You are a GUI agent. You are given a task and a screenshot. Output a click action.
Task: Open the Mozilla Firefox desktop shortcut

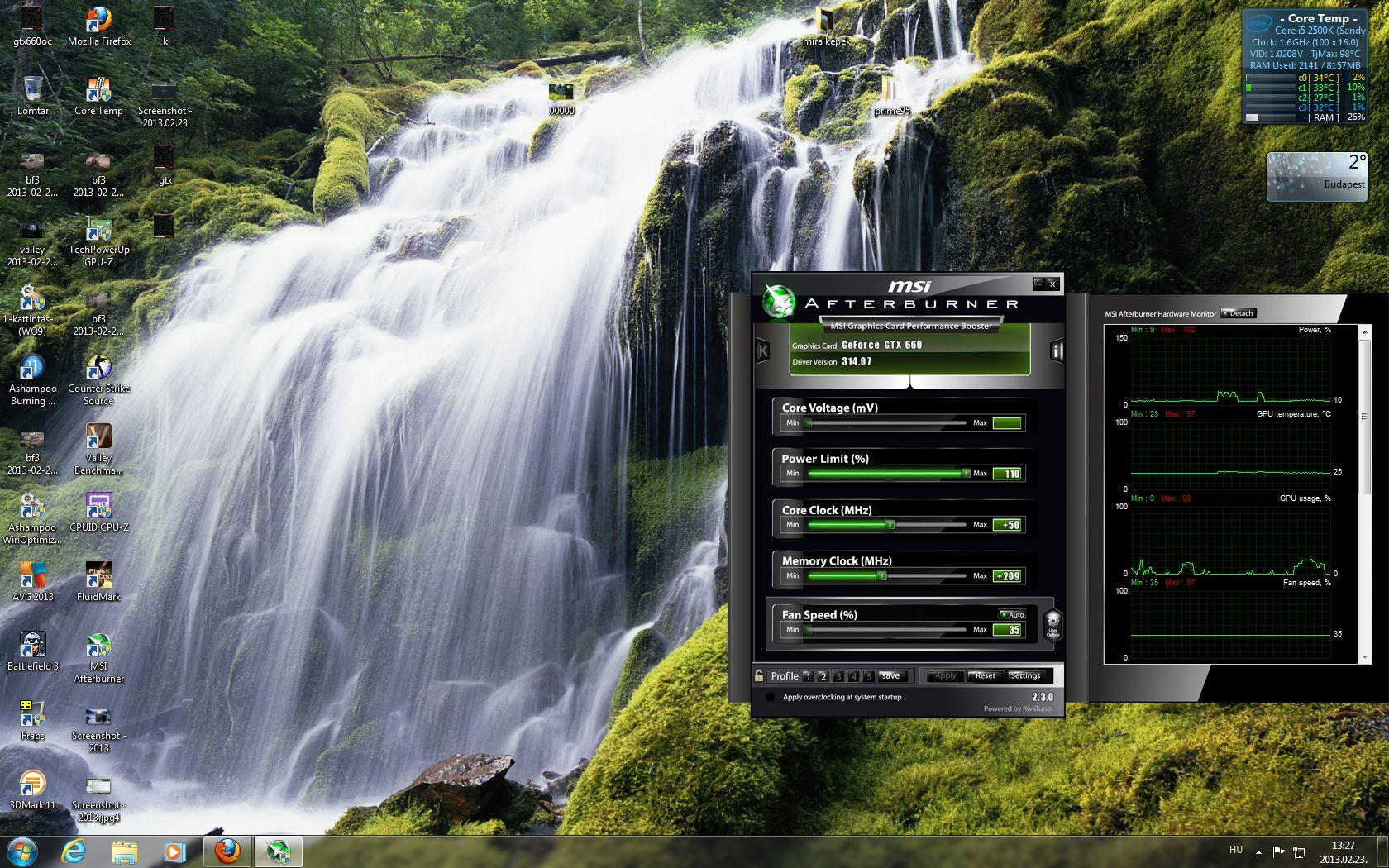99,26
